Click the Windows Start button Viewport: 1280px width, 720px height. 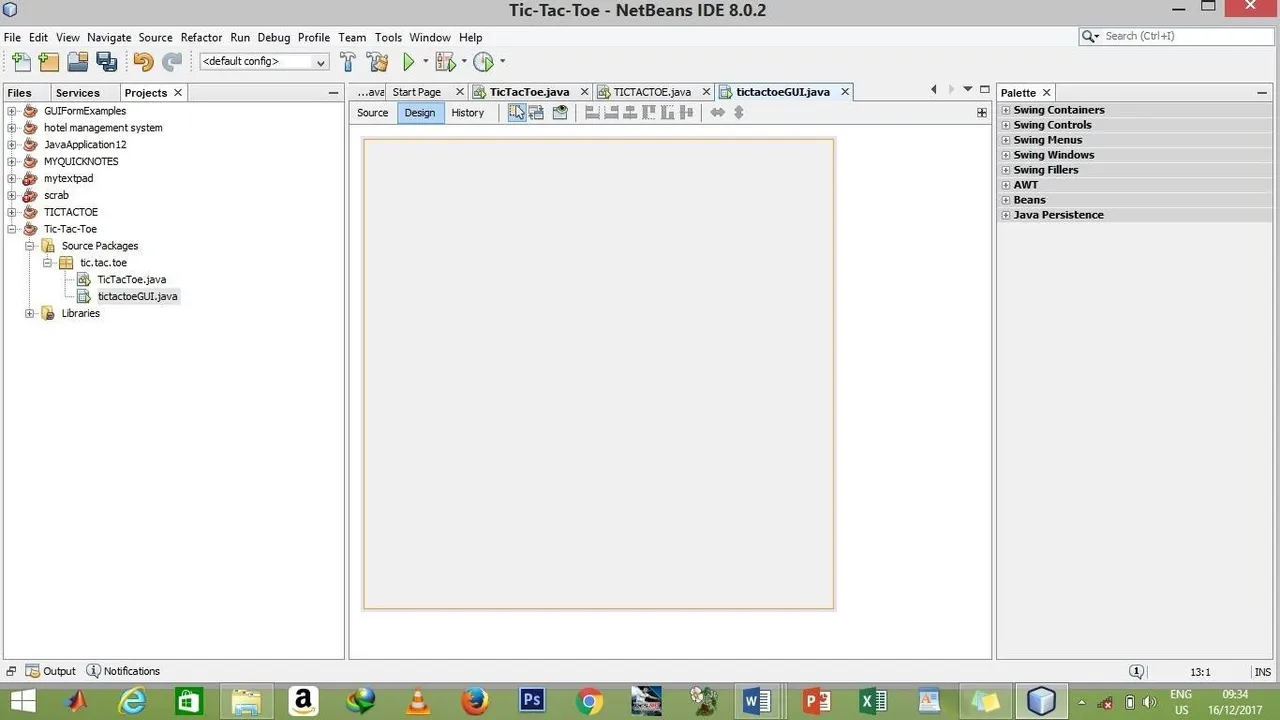22,701
